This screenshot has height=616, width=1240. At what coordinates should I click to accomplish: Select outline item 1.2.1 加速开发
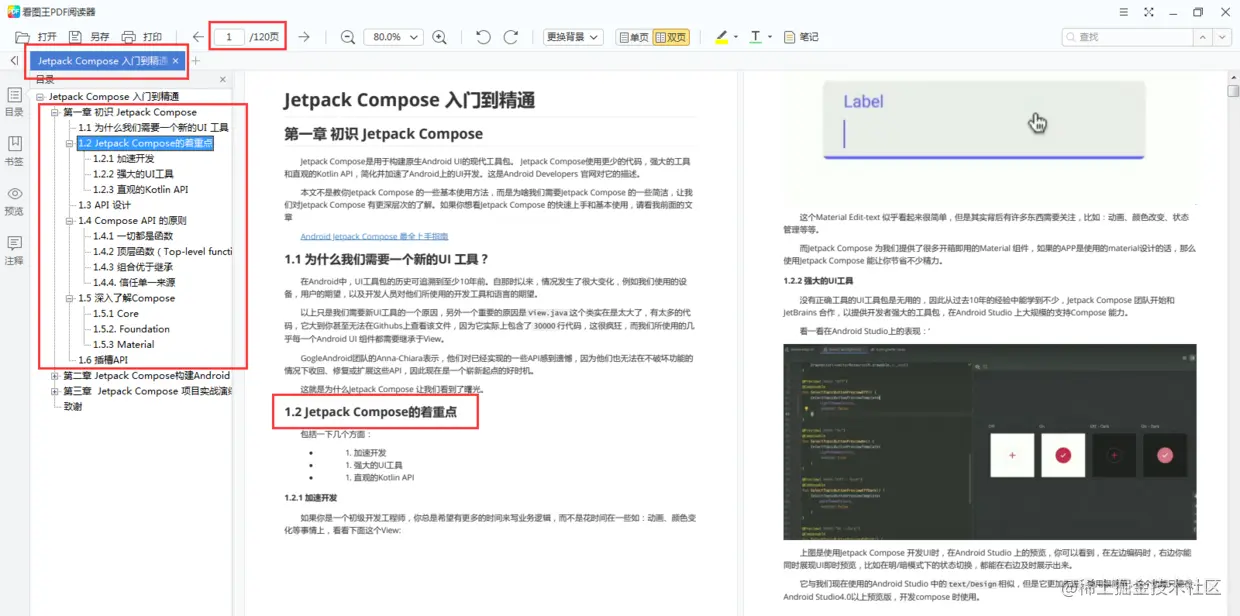tap(123, 159)
